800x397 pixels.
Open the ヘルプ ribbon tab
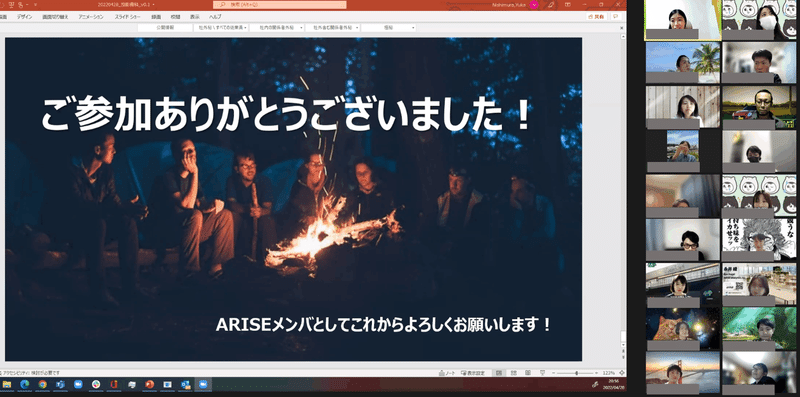[x=215, y=16]
